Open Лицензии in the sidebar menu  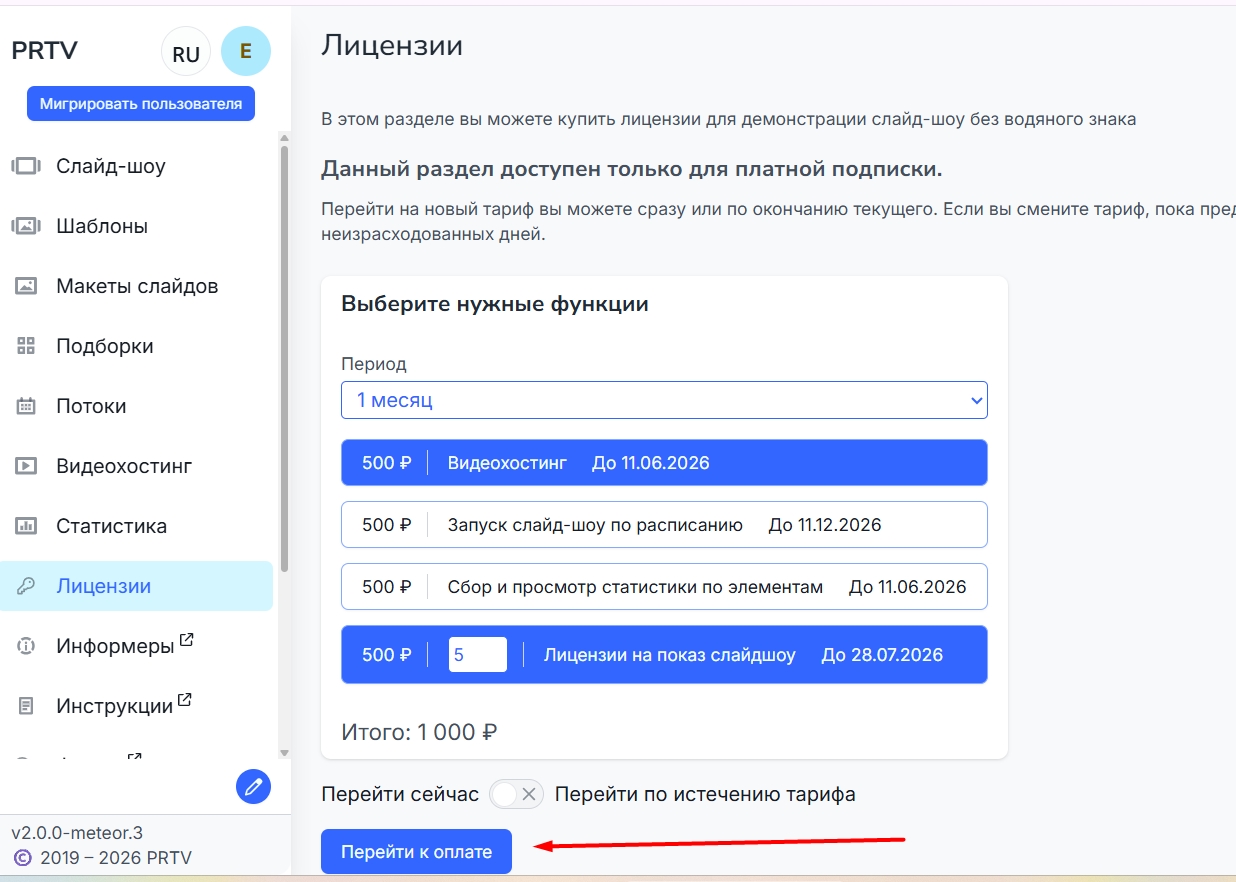[104, 586]
